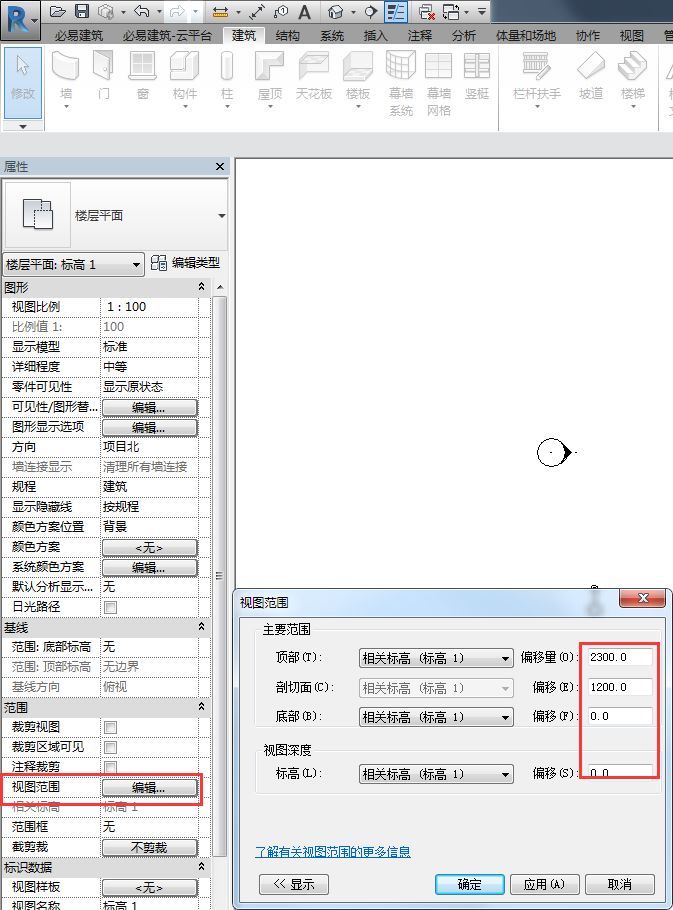Open the 注释 ribbon tab

(420, 35)
